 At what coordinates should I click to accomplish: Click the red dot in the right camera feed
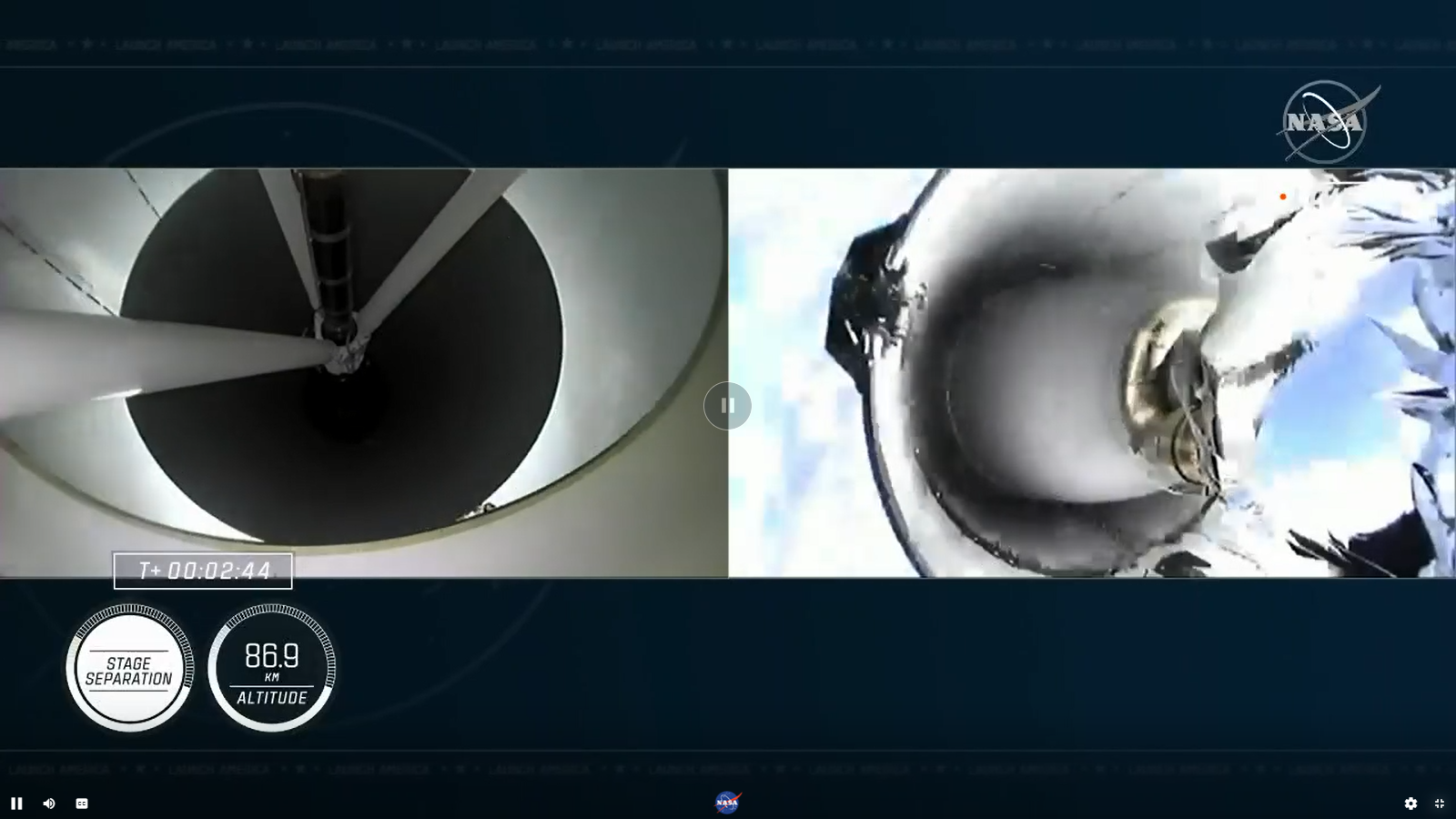point(1283,197)
